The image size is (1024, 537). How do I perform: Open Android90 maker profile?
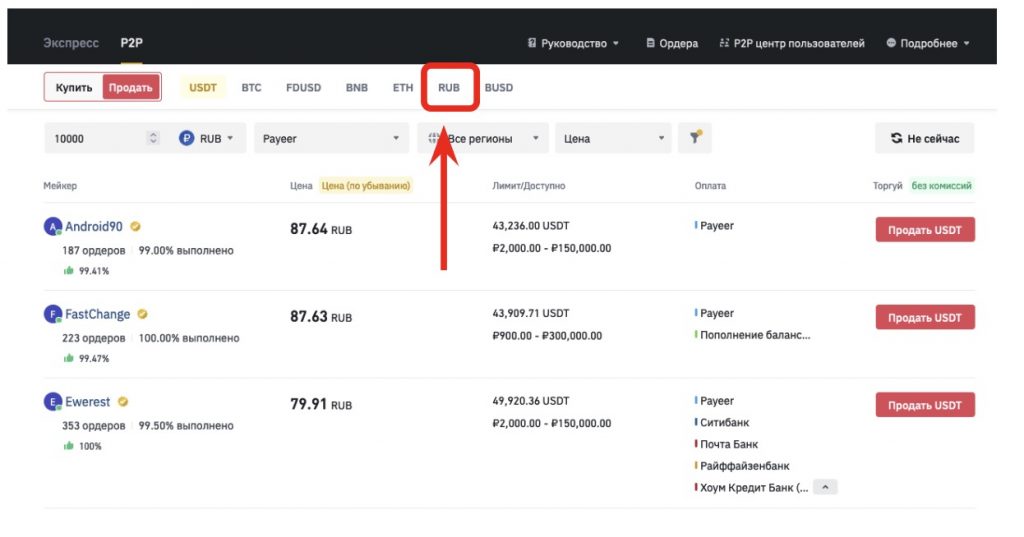pyautogui.click(x=93, y=227)
